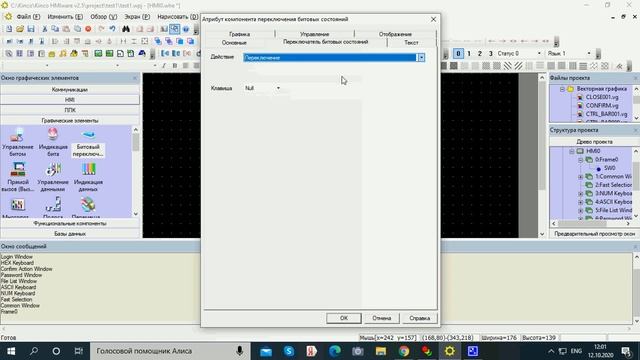Click the blue Download-to-HMI icon
Viewport: 640px width, 360px height.
click(x=142, y=53)
